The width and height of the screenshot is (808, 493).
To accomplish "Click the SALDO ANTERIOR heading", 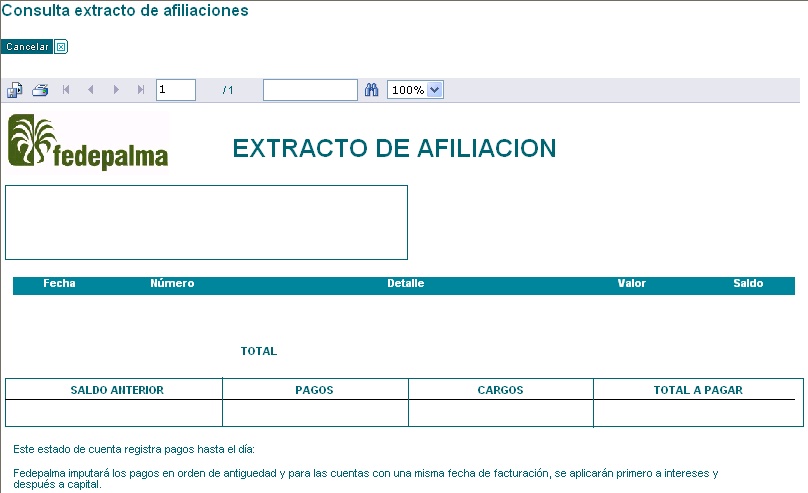I will [x=117, y=390].
